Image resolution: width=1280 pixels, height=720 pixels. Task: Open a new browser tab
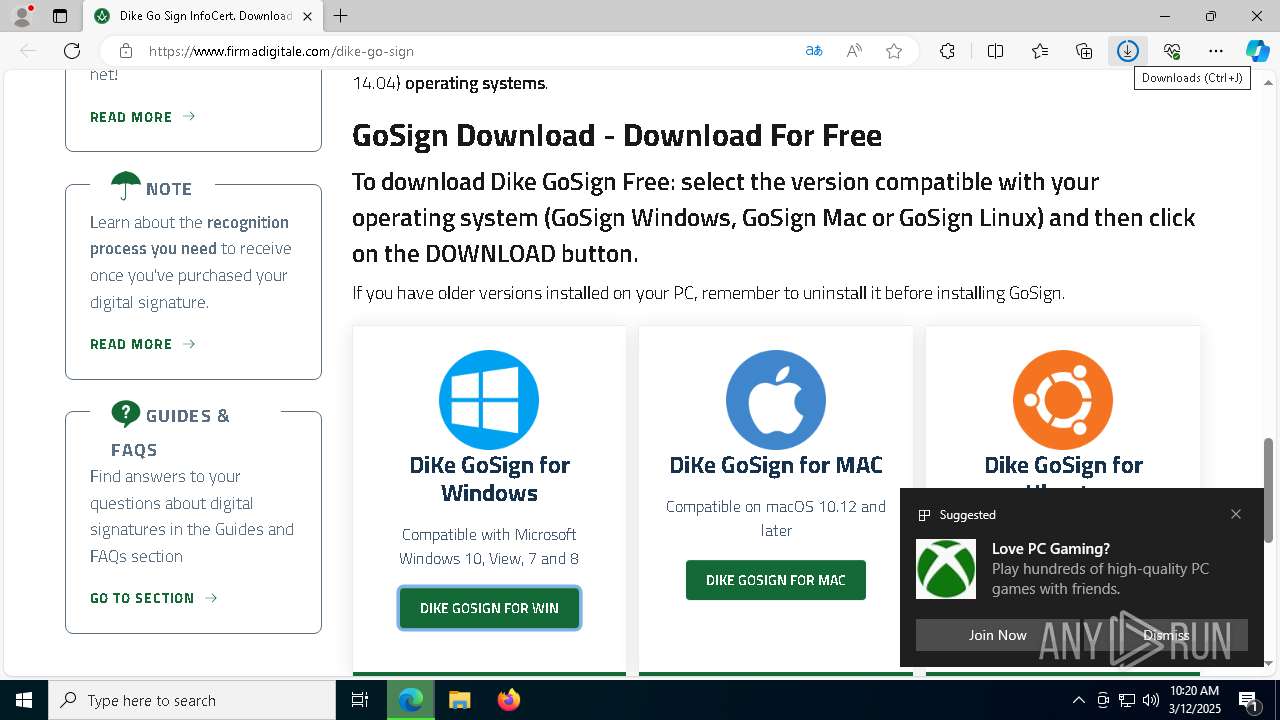[x=341, y=16]
